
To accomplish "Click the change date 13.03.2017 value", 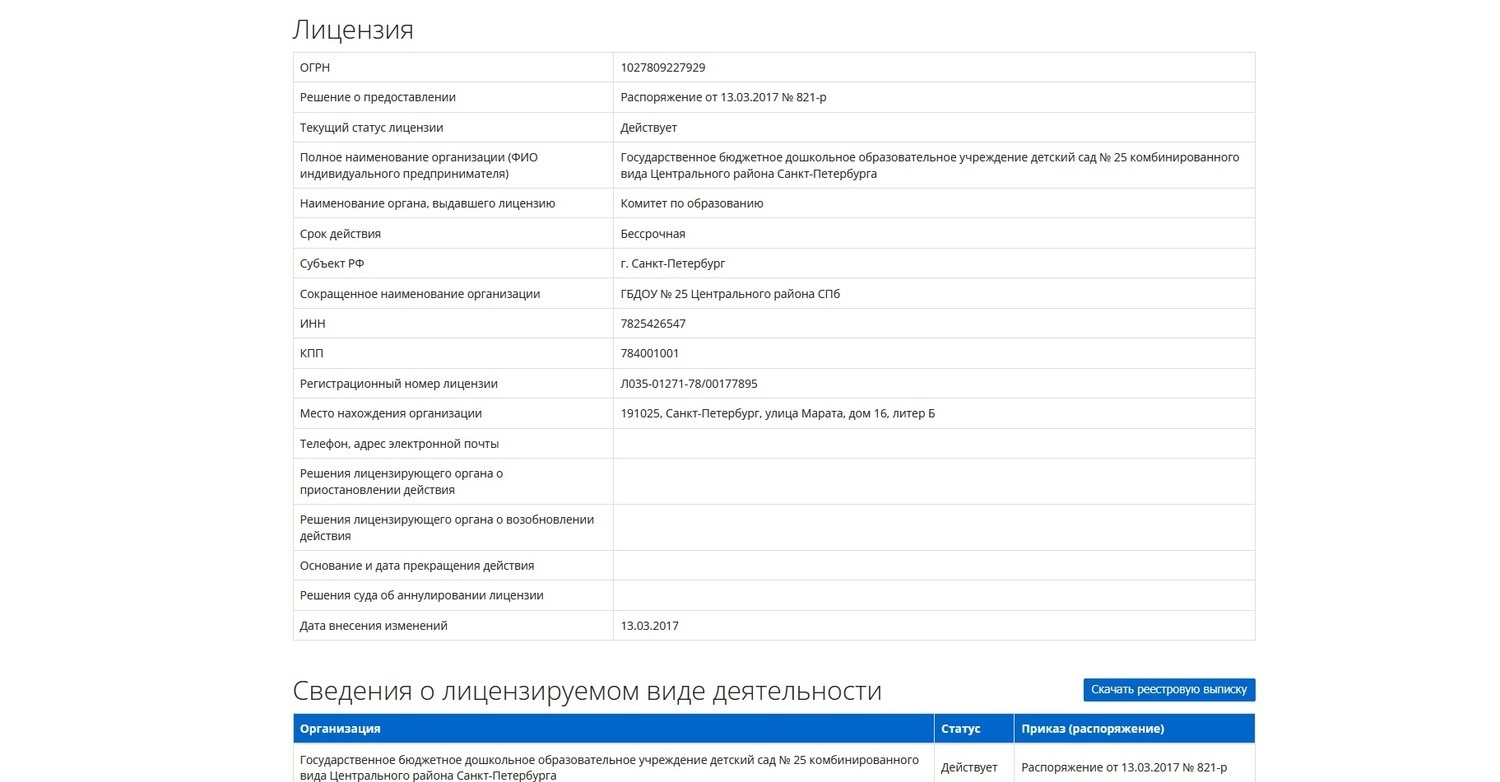I will (x=649, y=626).
